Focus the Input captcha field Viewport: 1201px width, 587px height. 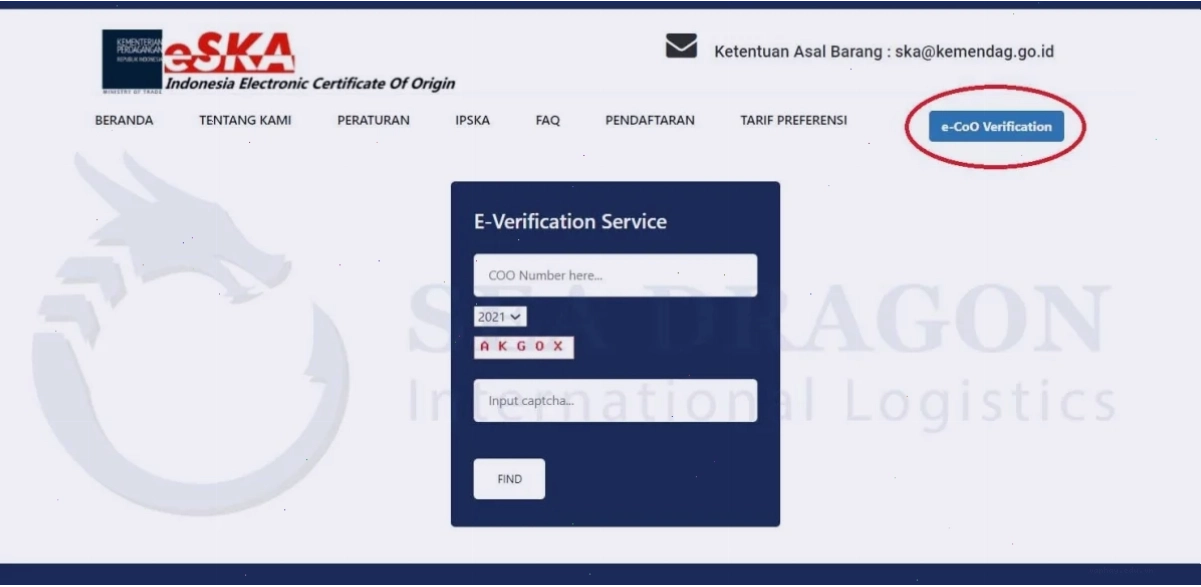pos(615,400)
